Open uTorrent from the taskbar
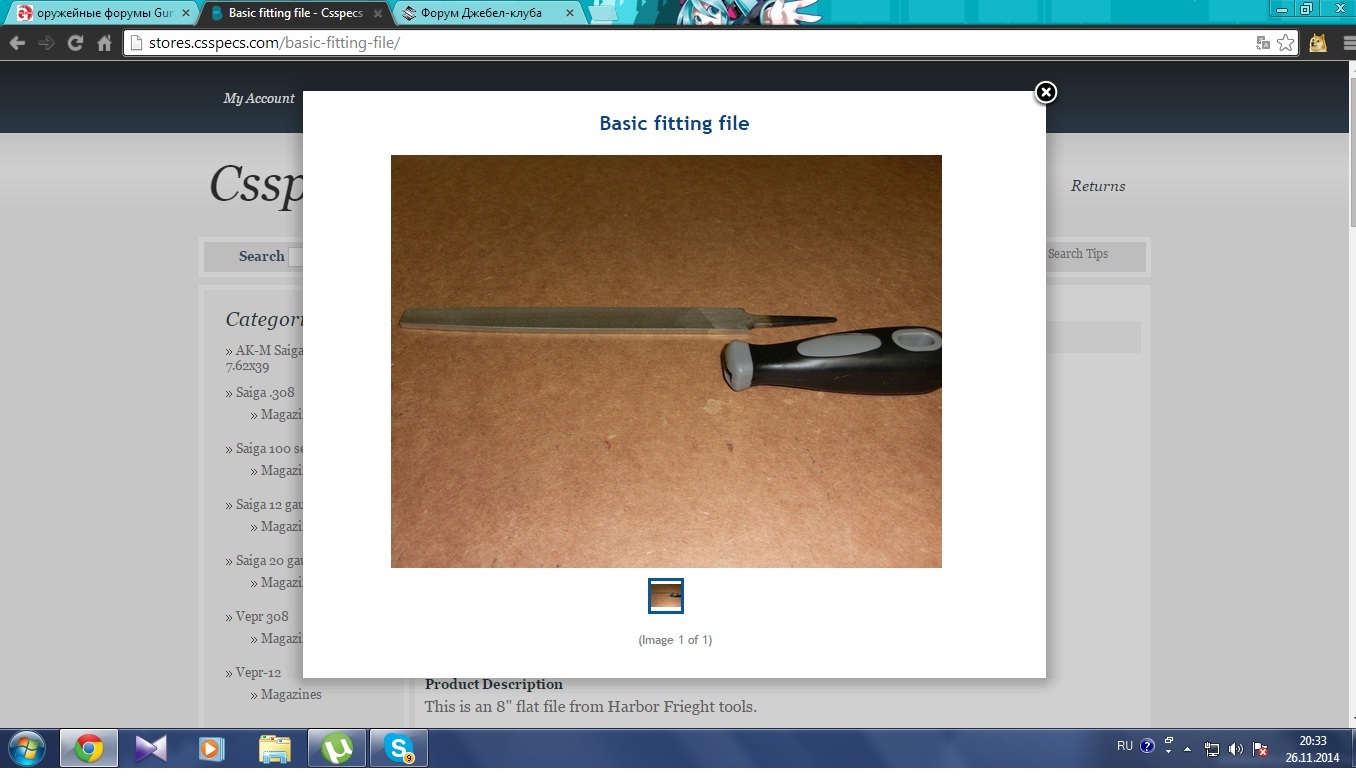The height and width of the screenshot is (776, 1356). pyautogui.click(x=336, y=748)
